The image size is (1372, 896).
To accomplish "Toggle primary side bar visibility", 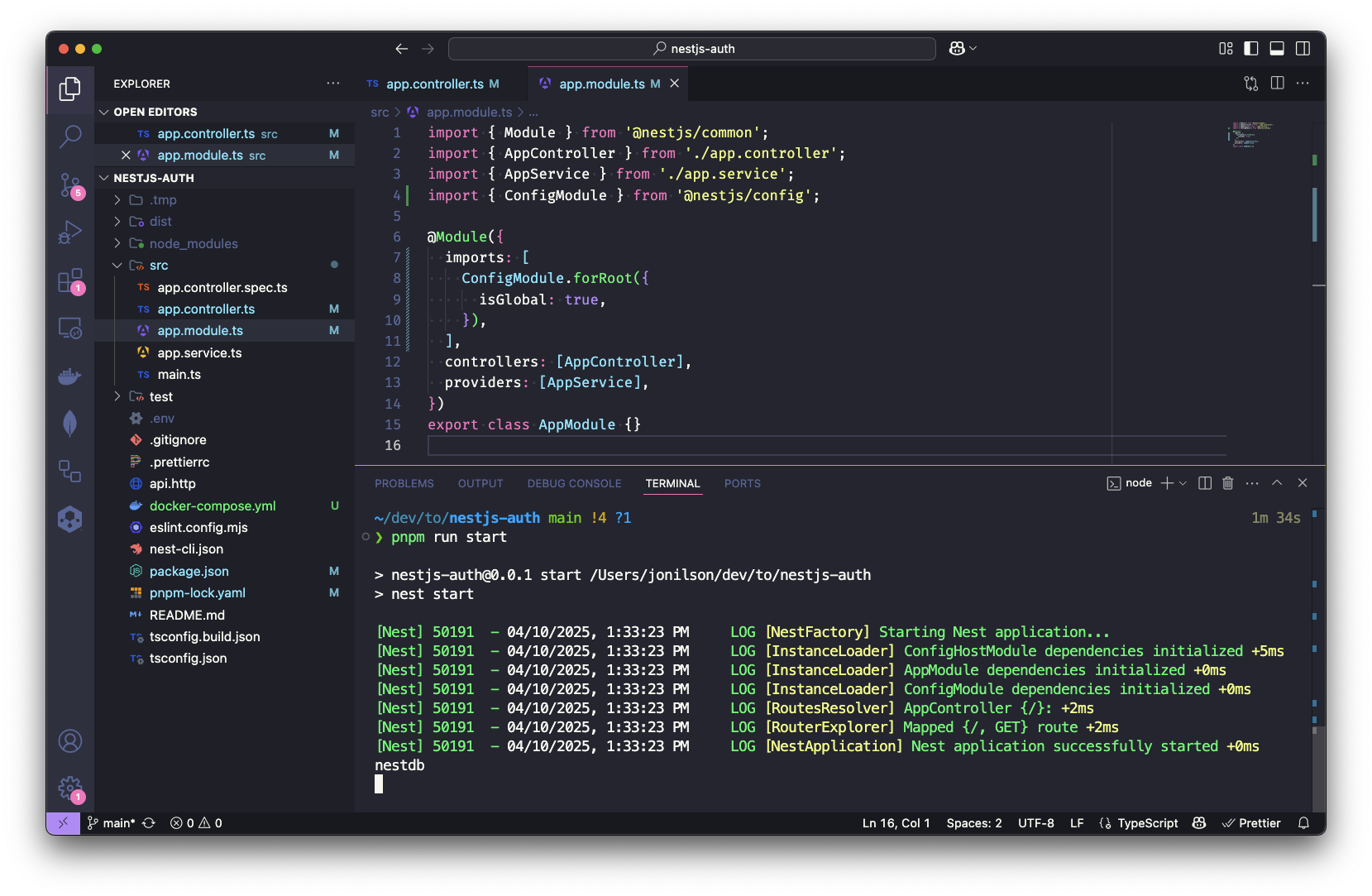I will coord(1251,49).
